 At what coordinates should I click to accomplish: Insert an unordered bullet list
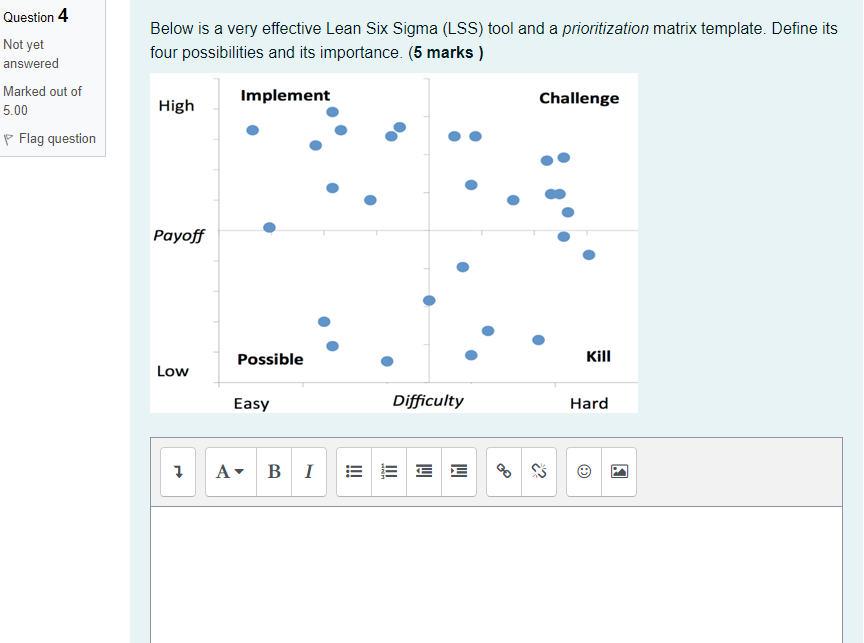pos(353,471)
